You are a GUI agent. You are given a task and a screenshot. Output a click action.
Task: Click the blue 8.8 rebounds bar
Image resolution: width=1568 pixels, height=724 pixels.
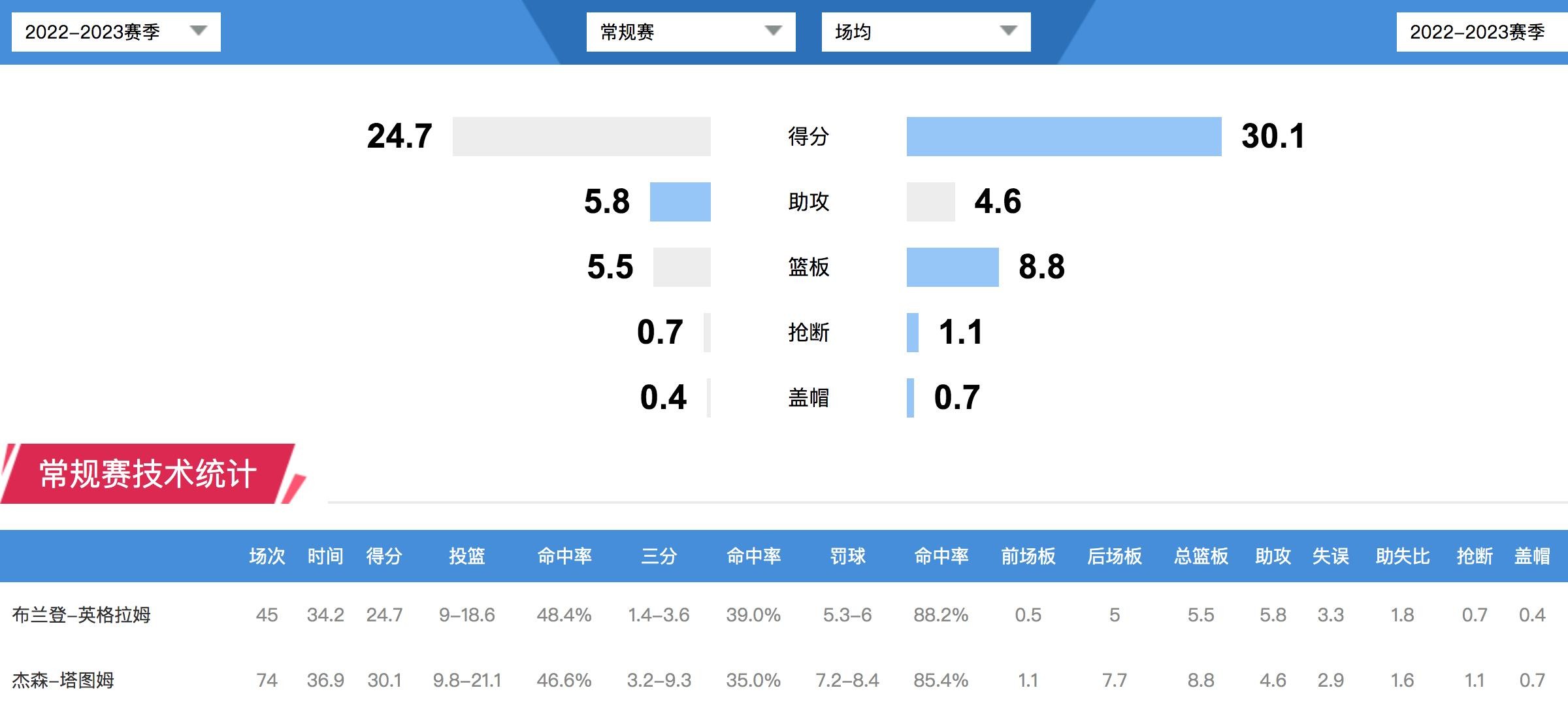click(953, 267)
